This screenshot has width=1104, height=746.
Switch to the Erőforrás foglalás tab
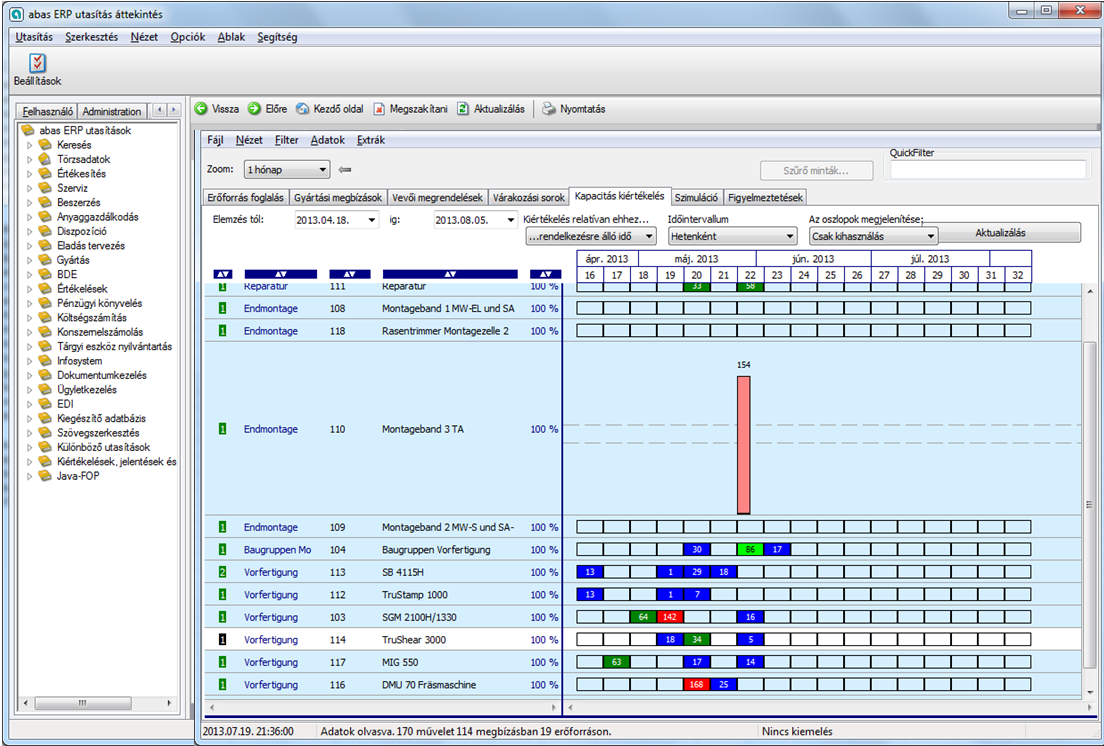pyautogui.click(x=246, y=198)
